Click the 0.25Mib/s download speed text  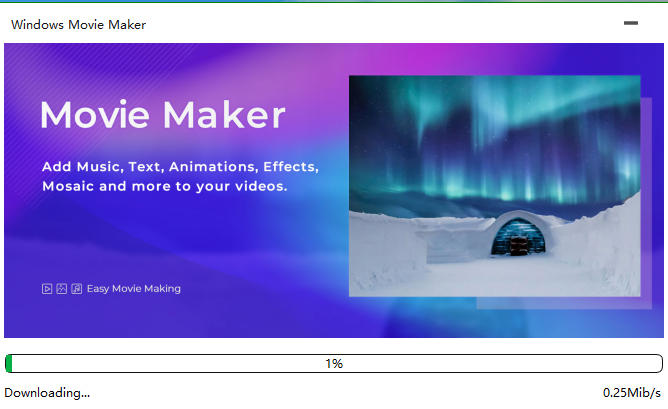tap(631, 393)
